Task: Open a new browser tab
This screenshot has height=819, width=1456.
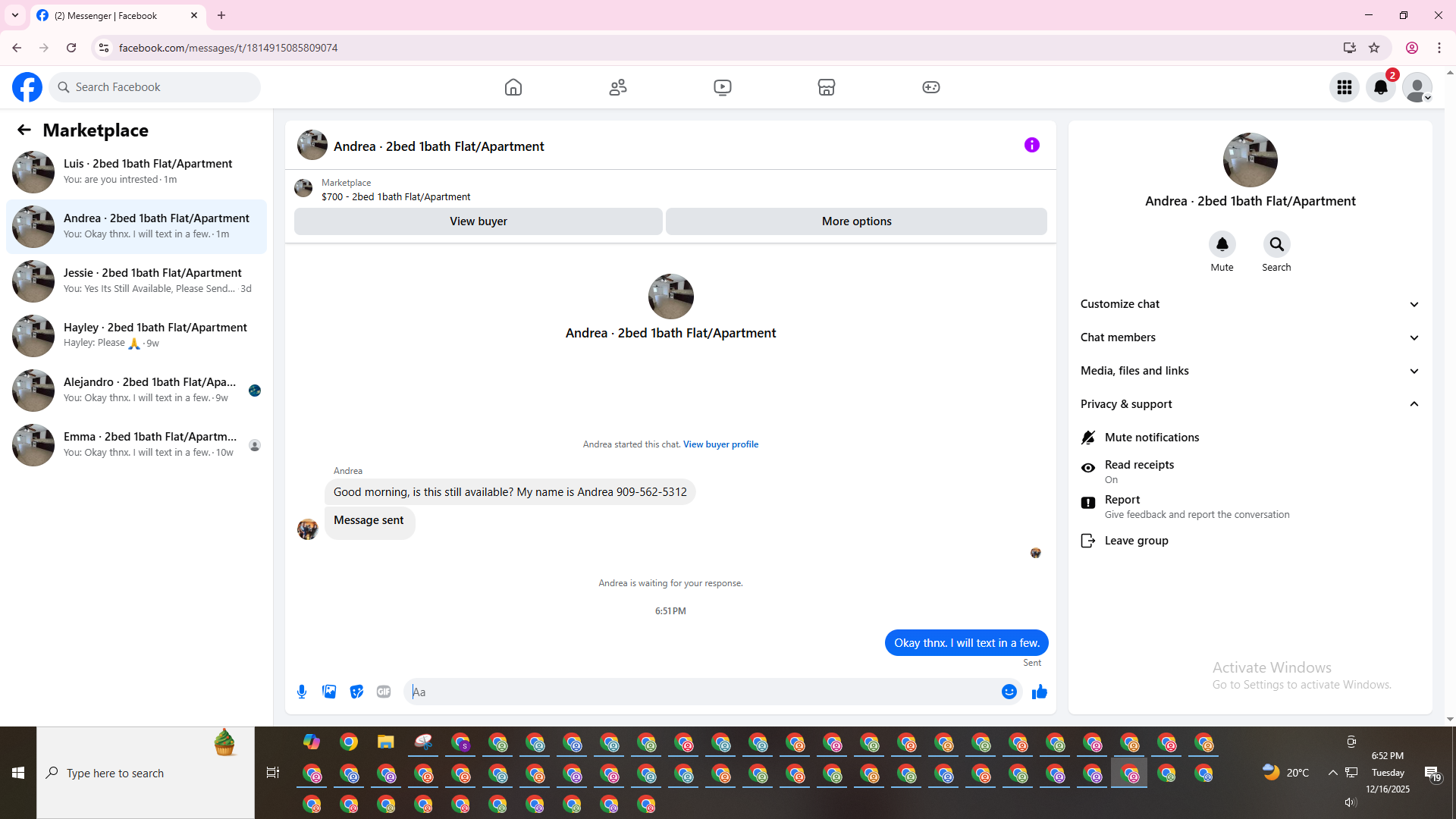Action: 221,15
